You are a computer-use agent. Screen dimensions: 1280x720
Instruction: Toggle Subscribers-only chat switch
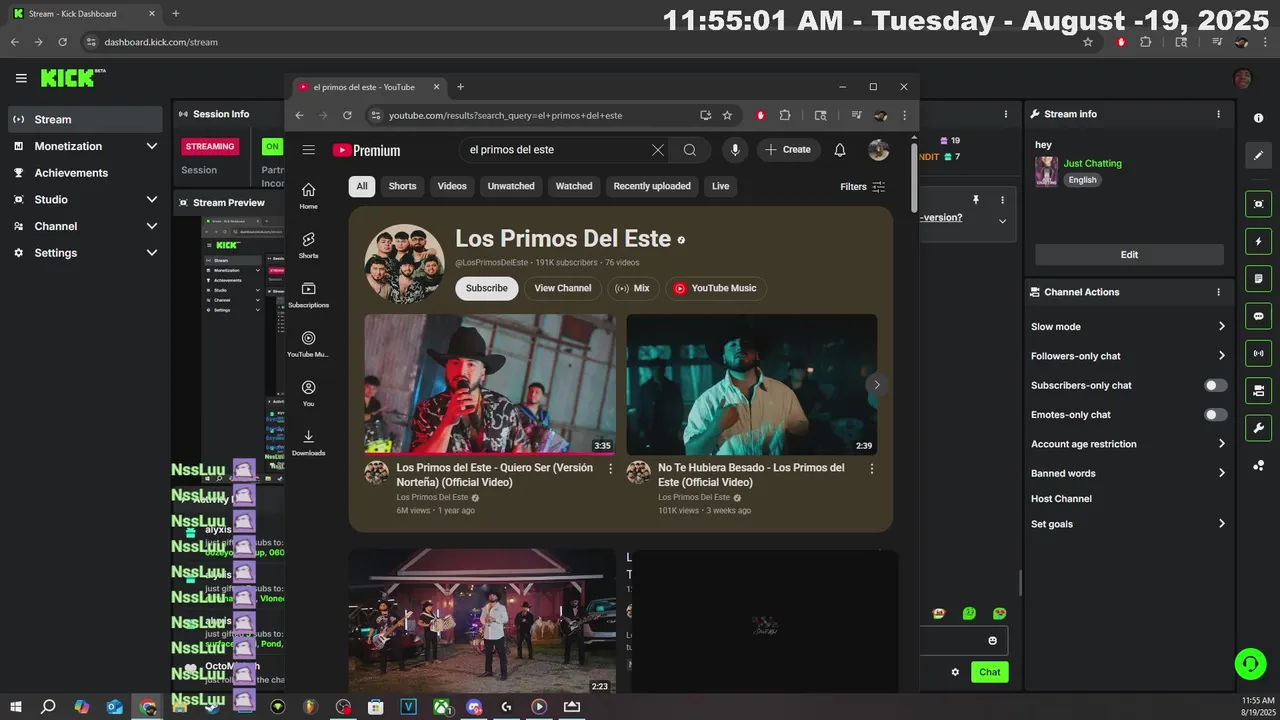tap(1215, 385)
